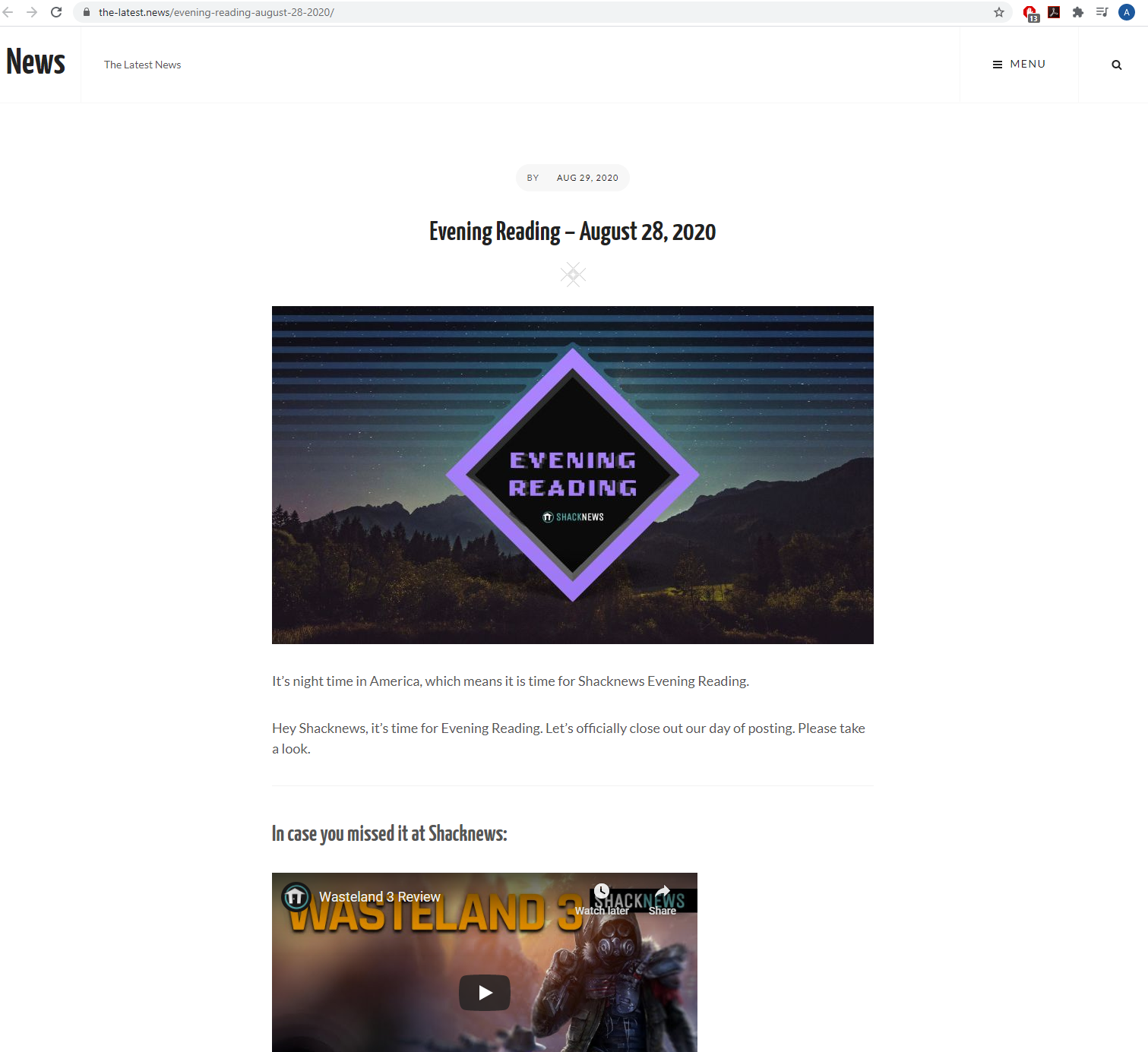Click the browser back arrow
The height and width of the screenshot is (1052, 1148).
pos(8,12)
